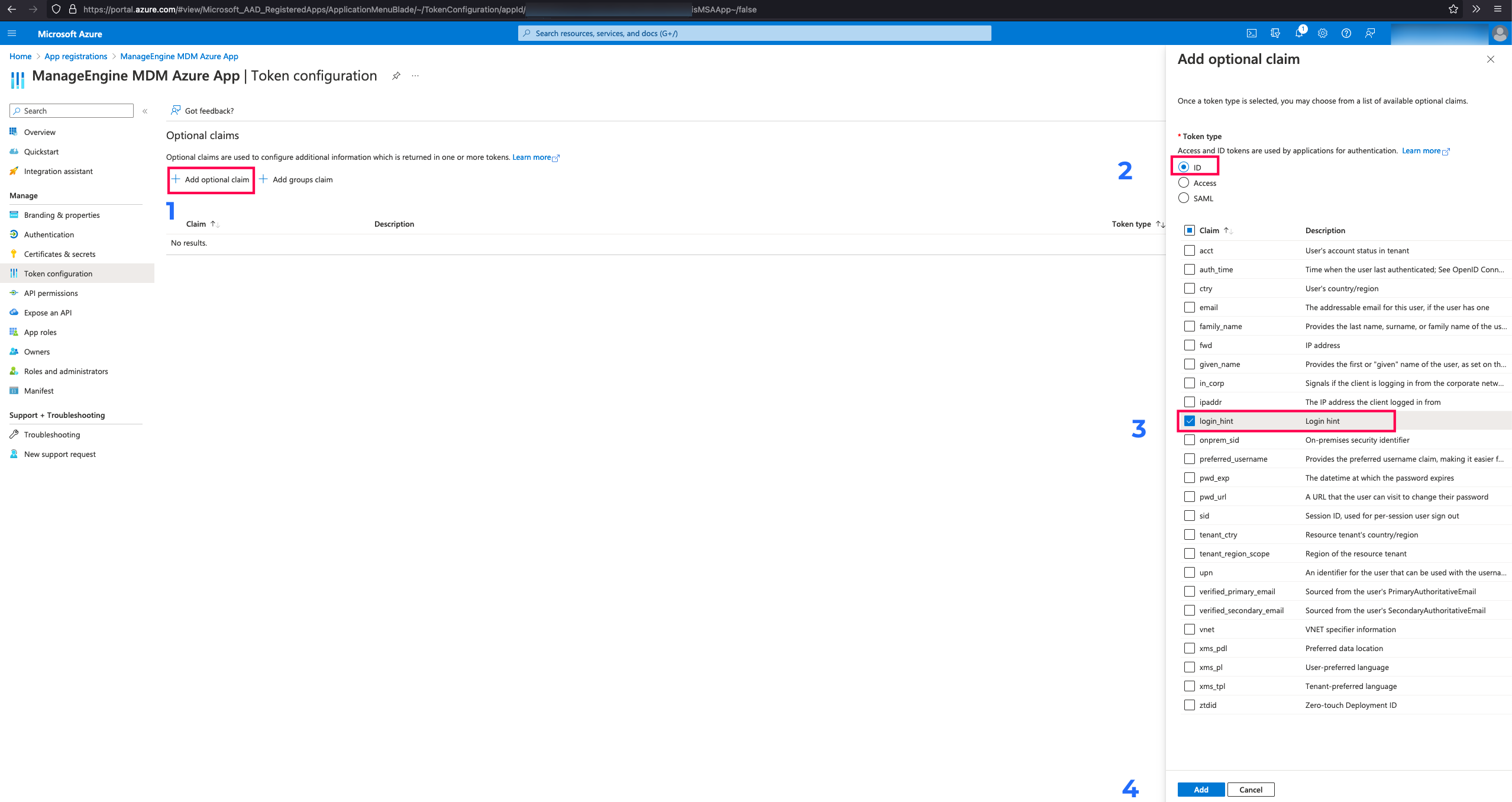
Task: Open the portal settings gear icon
Action: pos(1323,33)
